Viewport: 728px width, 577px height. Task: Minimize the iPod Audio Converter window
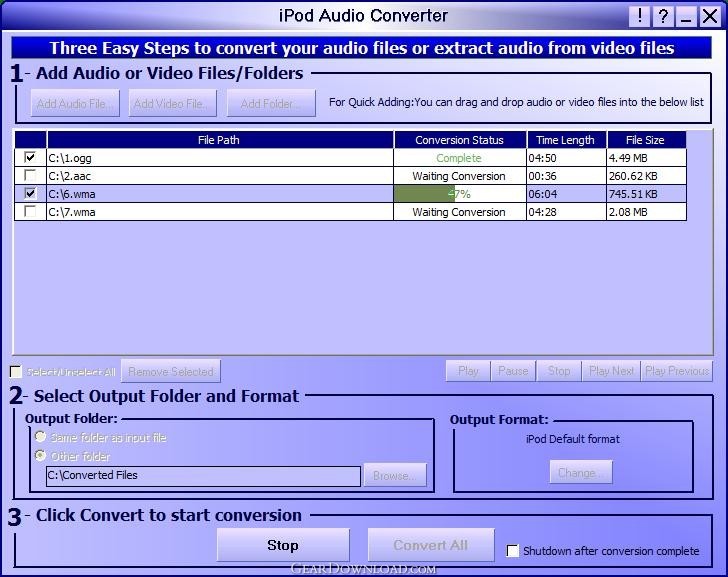point(686,17)
